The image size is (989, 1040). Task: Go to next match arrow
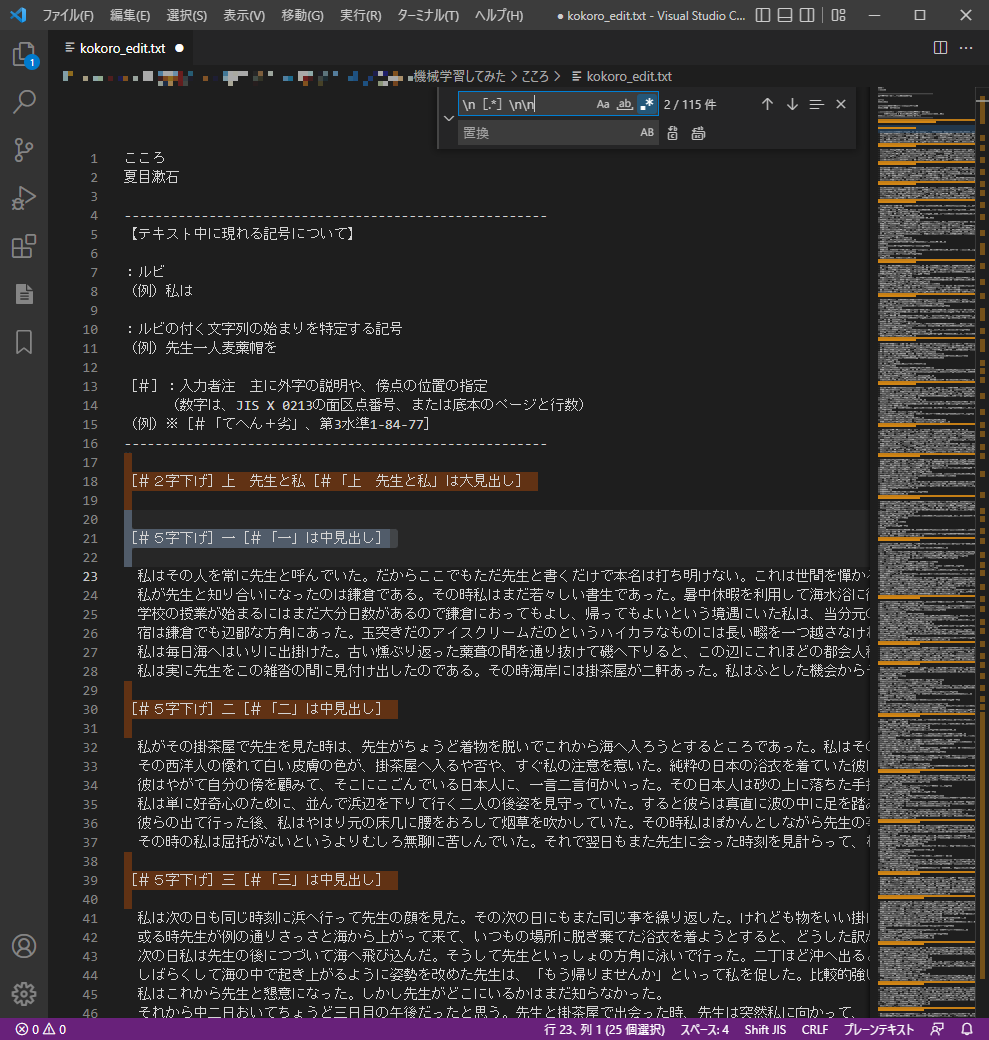[x=792, y=104]
